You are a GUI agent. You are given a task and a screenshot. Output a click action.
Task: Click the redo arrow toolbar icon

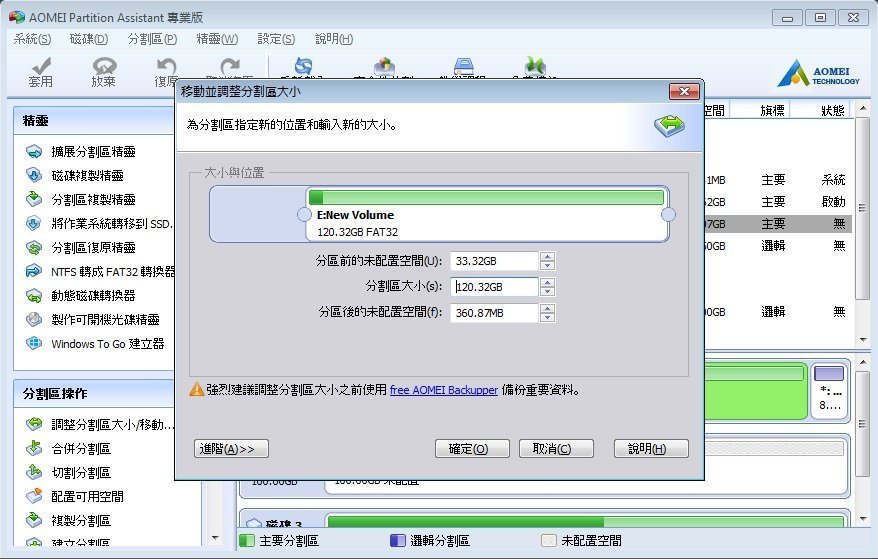(x=230, y=66)
